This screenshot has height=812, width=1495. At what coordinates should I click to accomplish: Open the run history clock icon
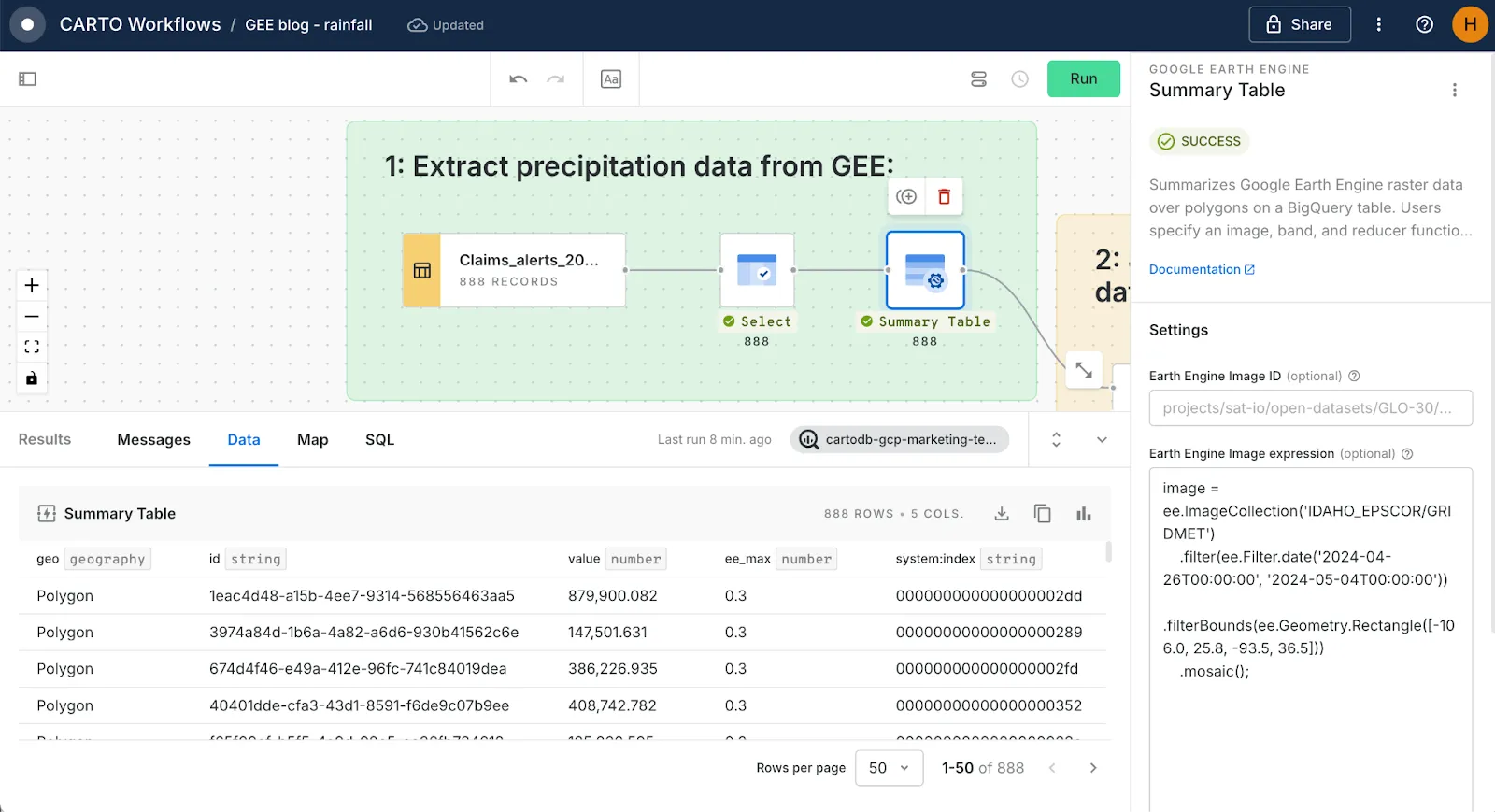tap(1019, 79)
